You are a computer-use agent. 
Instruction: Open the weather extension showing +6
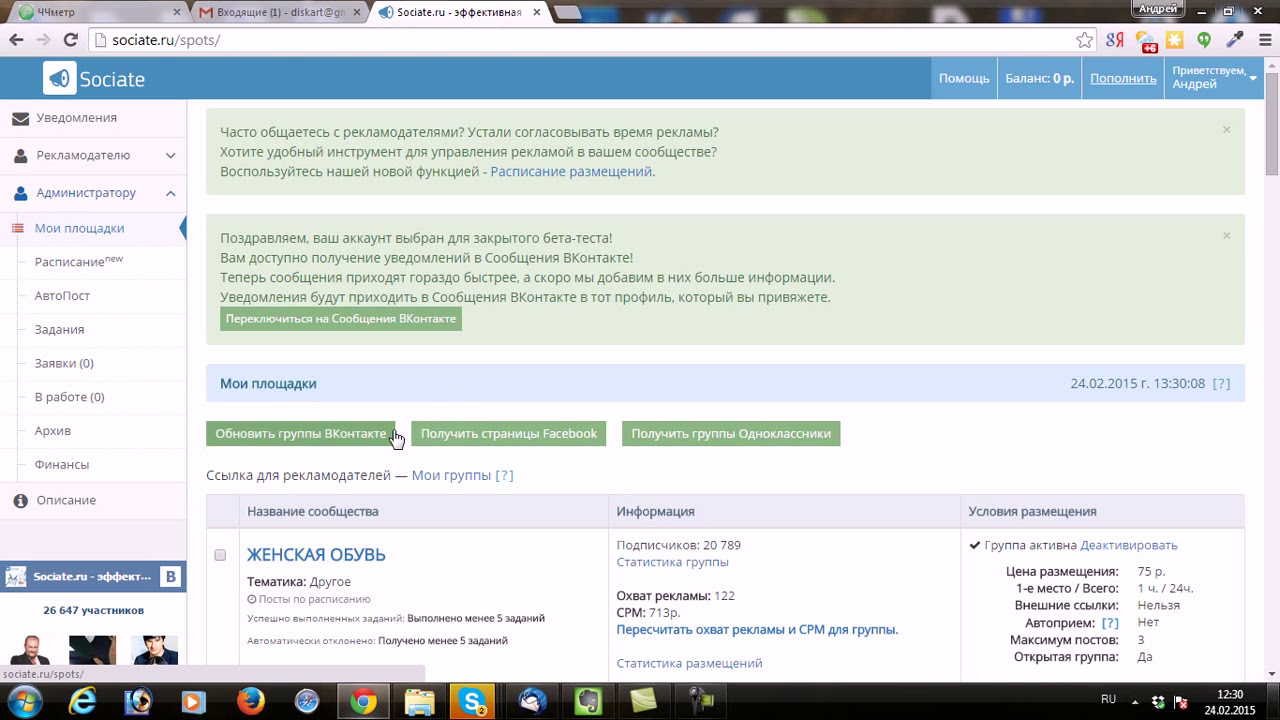pos(1146,40)
